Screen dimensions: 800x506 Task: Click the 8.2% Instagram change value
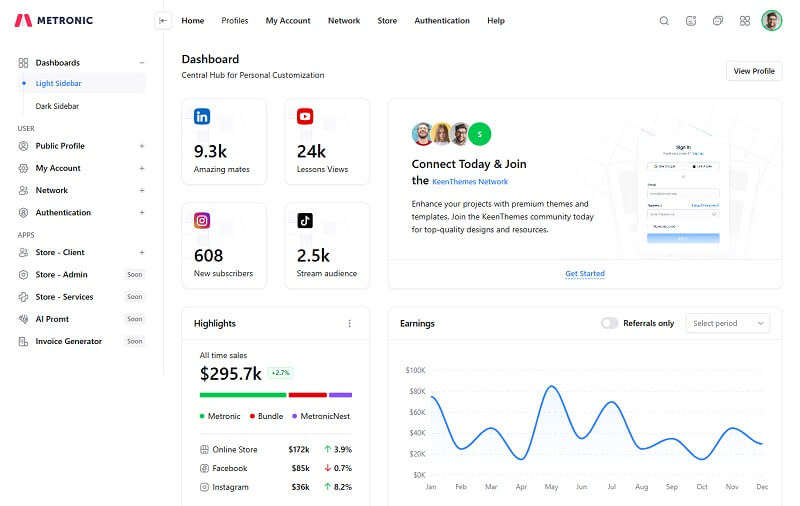[x=343, y=487]
